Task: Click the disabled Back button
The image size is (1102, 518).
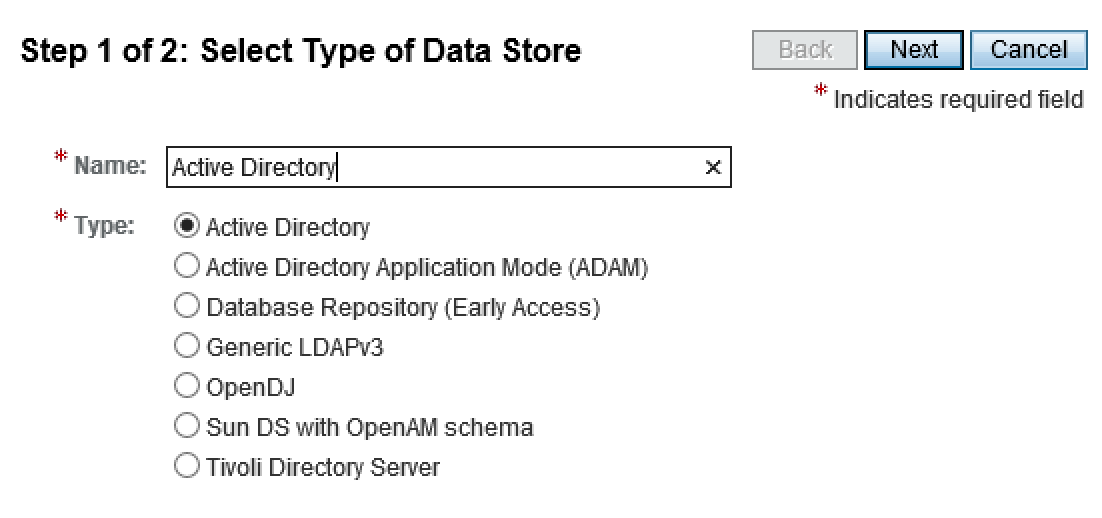Action: [805, 50]
